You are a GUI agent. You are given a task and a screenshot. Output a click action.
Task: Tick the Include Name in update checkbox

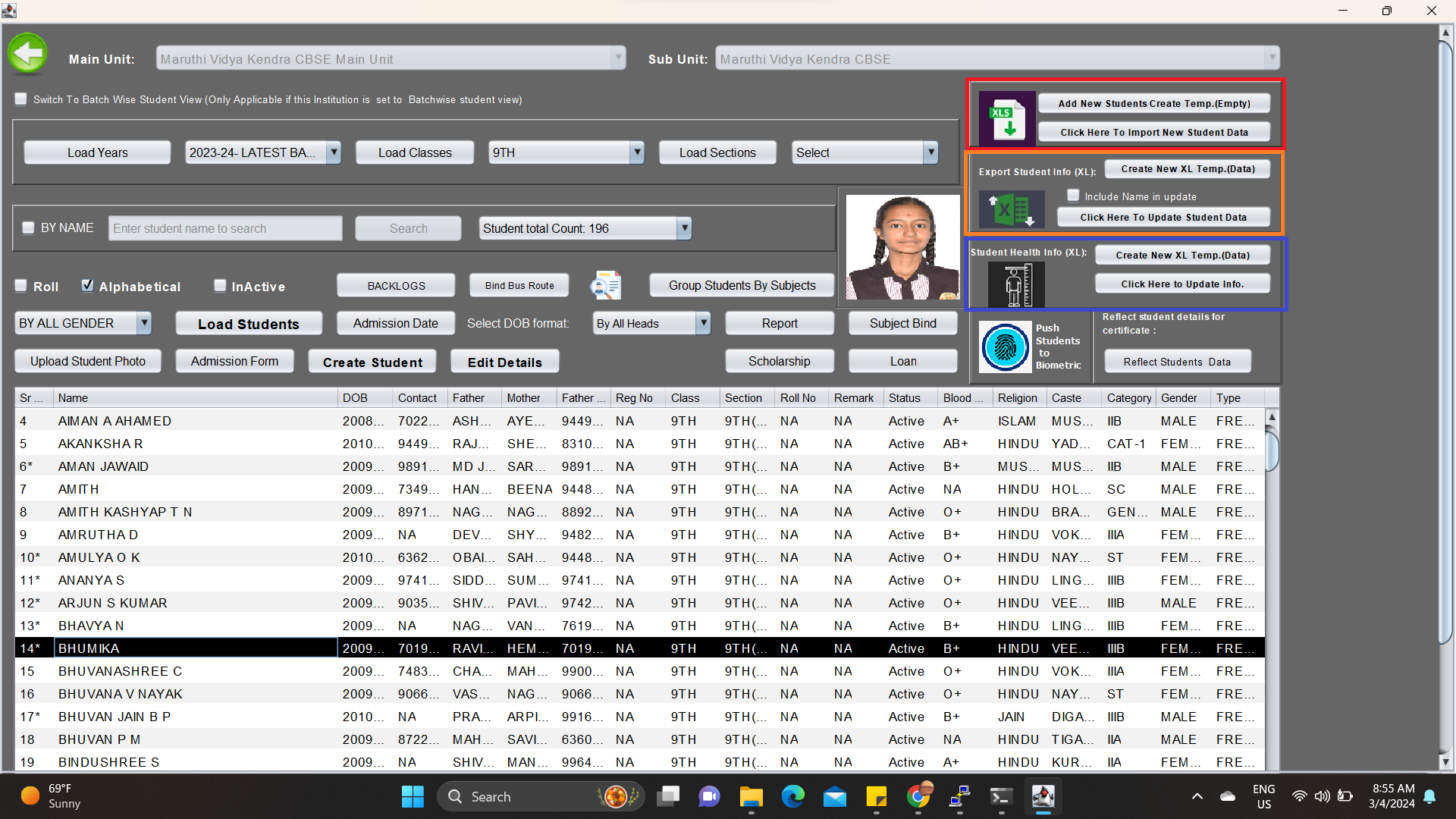[1073, 196]
